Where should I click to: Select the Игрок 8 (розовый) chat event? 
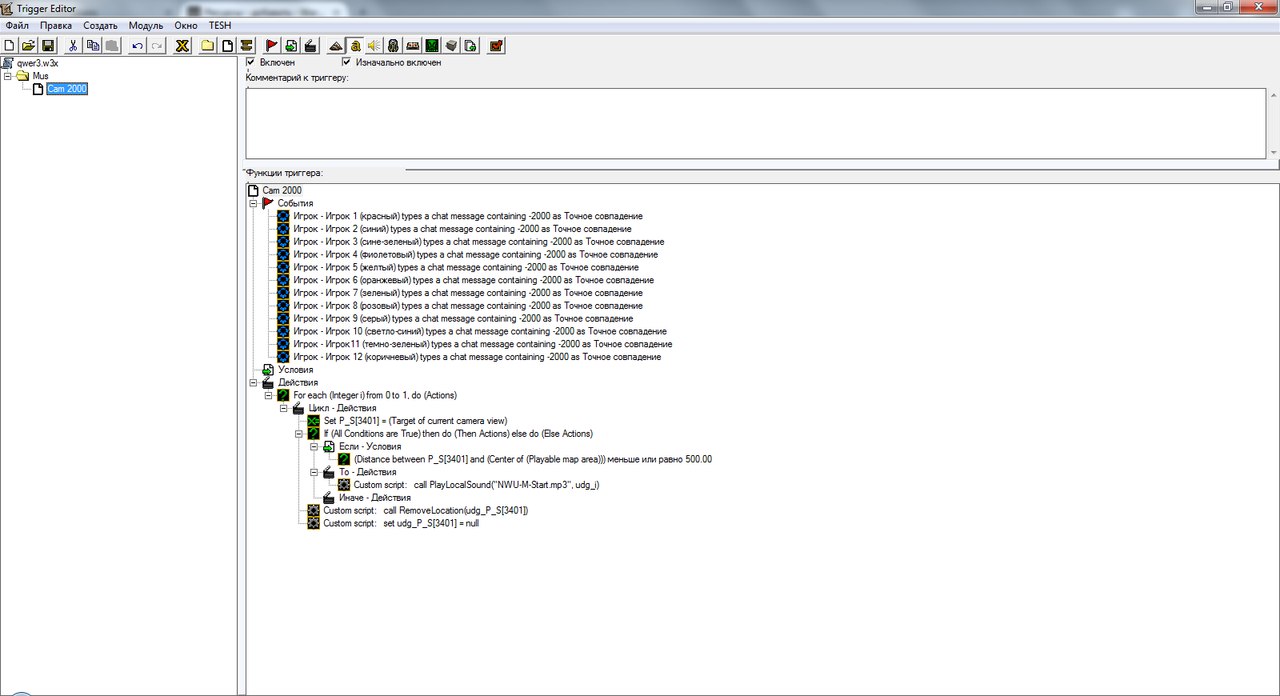[x=468, y=306]
